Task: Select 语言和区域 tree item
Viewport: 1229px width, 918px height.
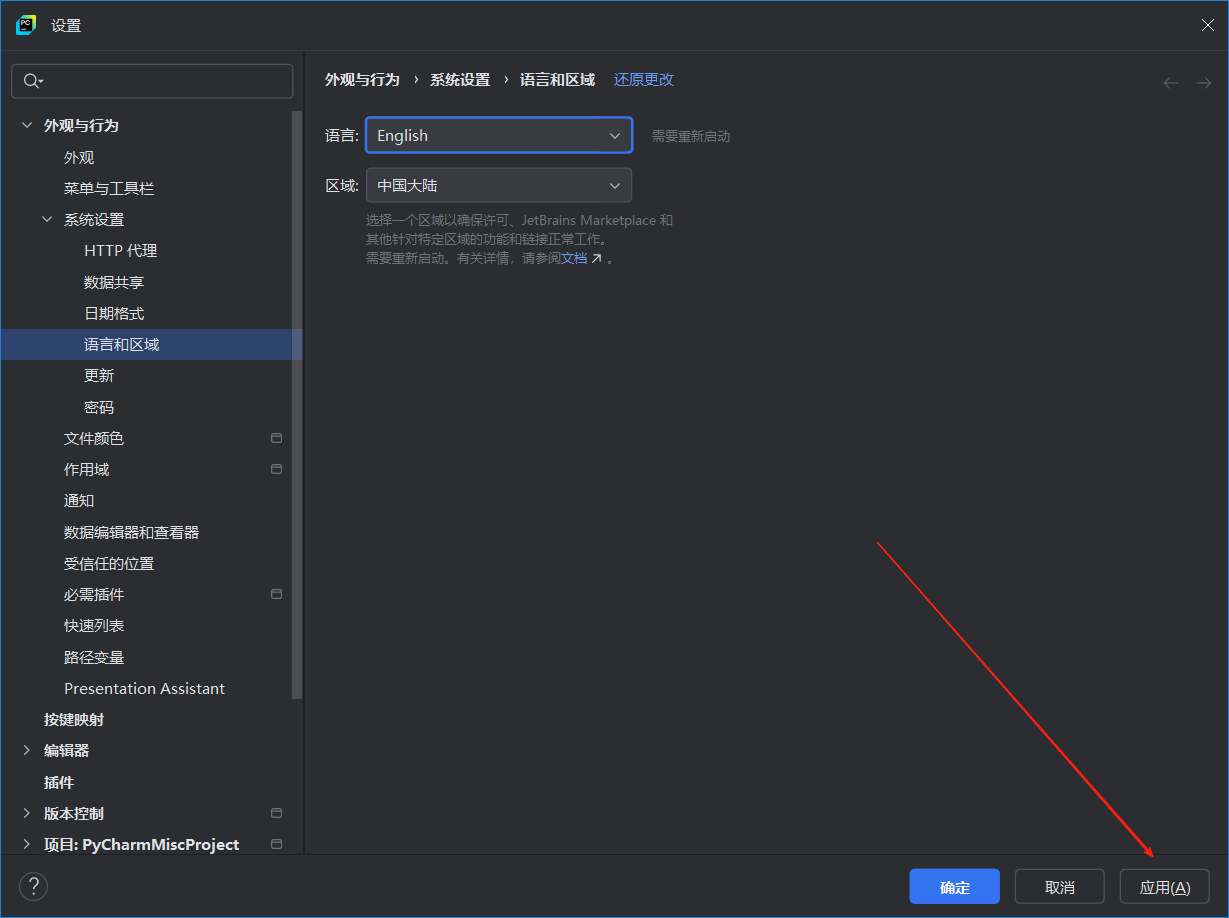Action: tap(151, 344)
